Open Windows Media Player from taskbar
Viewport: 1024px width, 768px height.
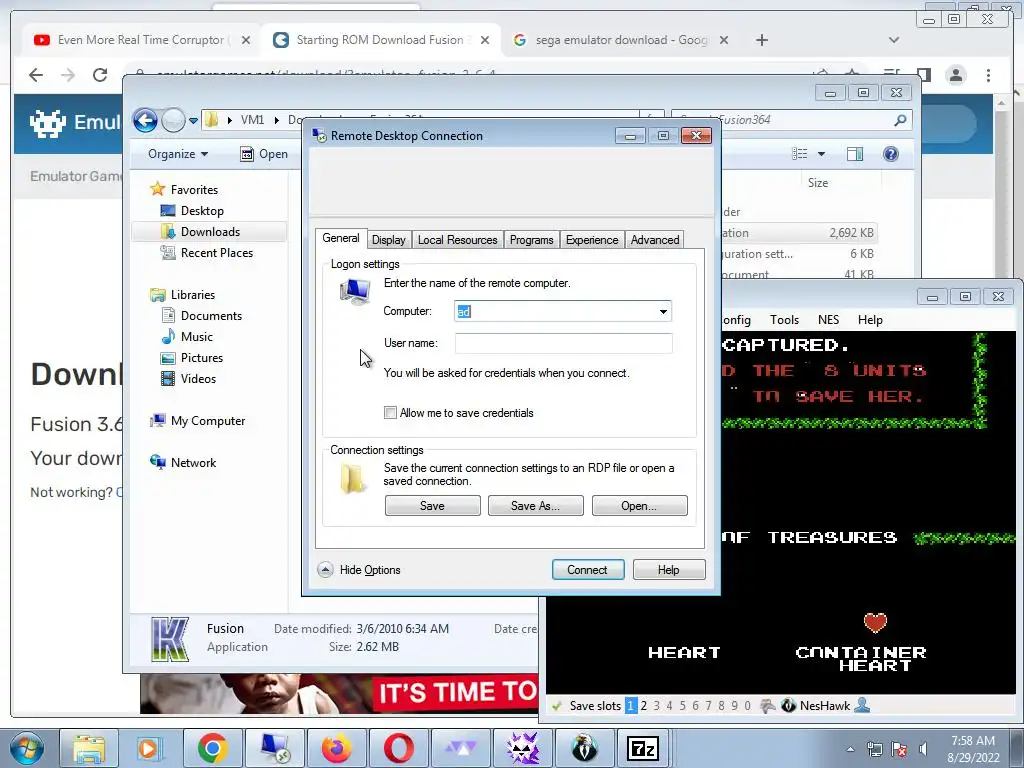pyautogui.click(x=150, y=748)
